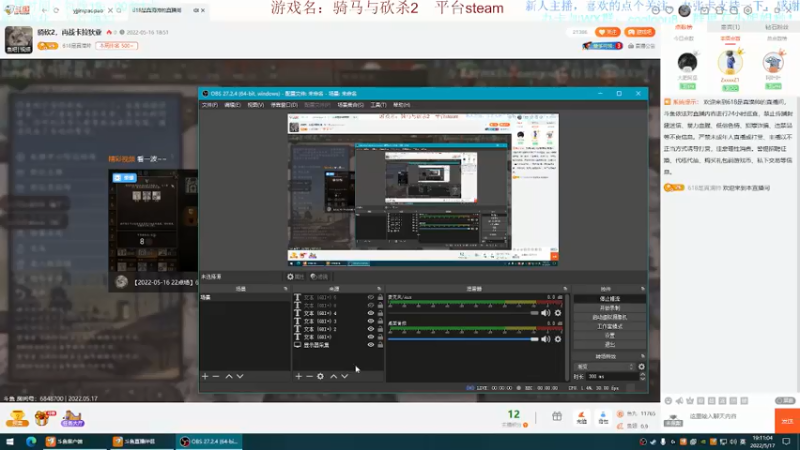
Task: Move scene up in the Scenes panel
Action: tap(229, 377)
